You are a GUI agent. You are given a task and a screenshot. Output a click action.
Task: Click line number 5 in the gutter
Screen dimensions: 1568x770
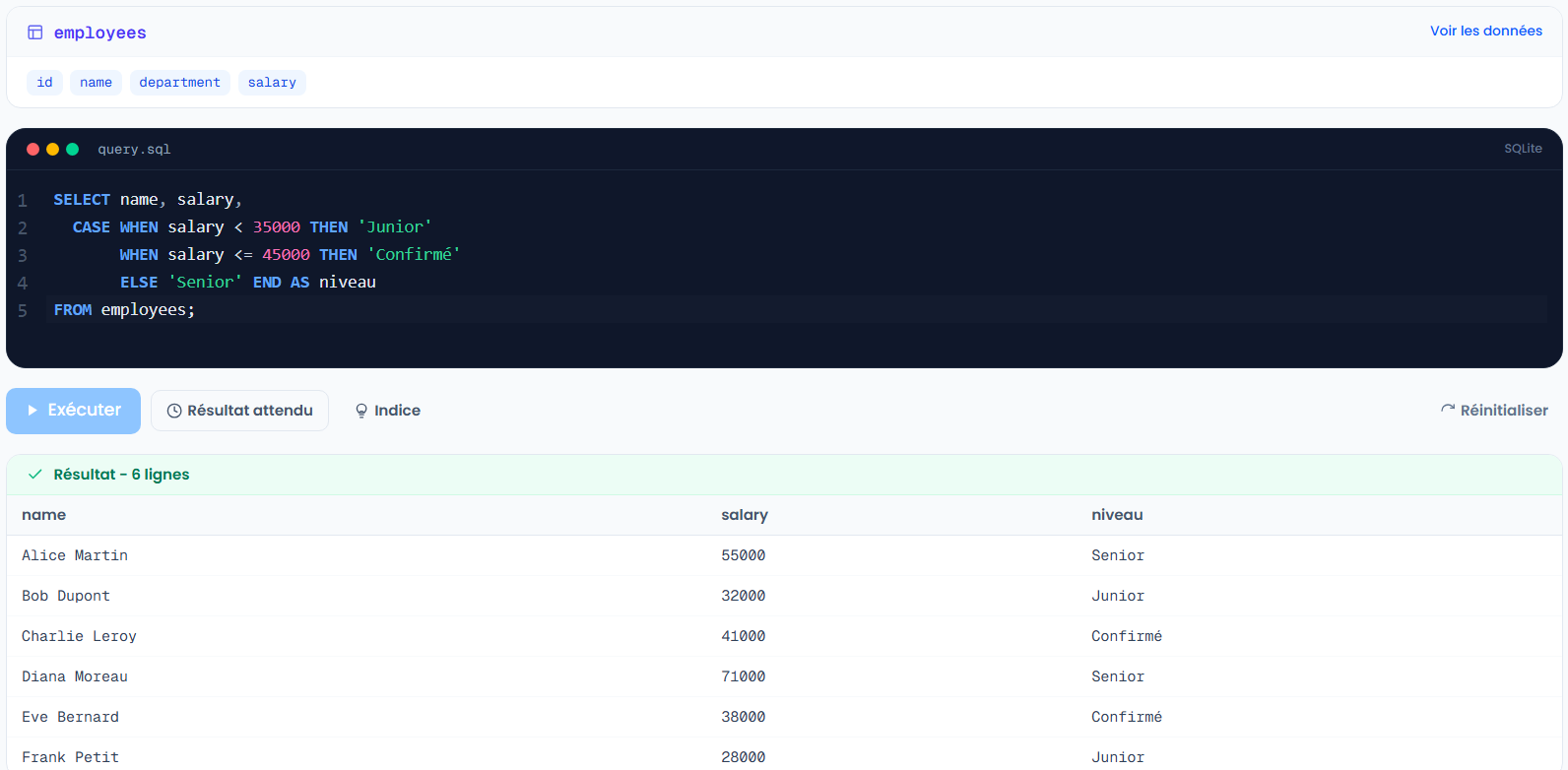point(23,310)
